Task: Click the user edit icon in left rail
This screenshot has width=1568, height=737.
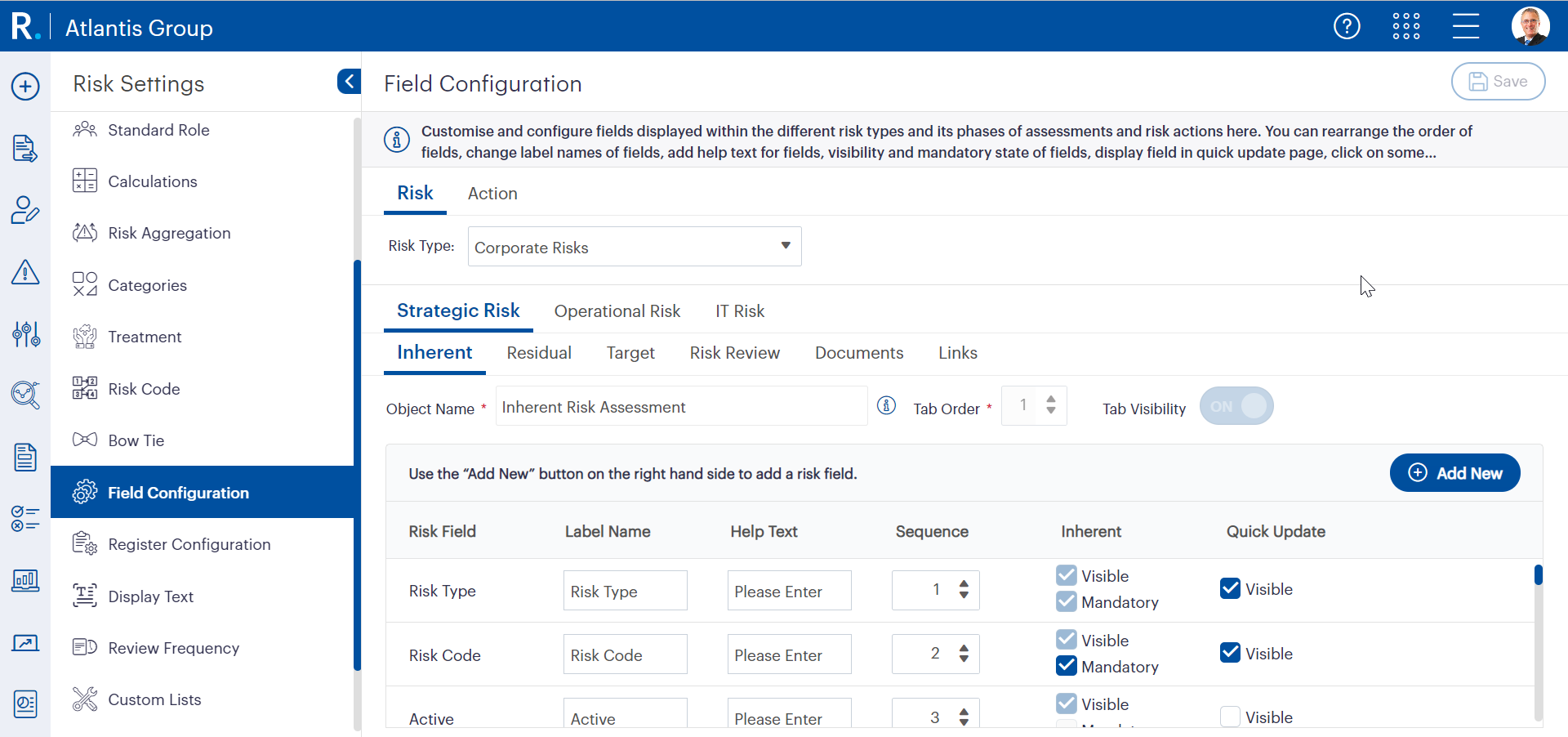Action: [x=25, y=210]
